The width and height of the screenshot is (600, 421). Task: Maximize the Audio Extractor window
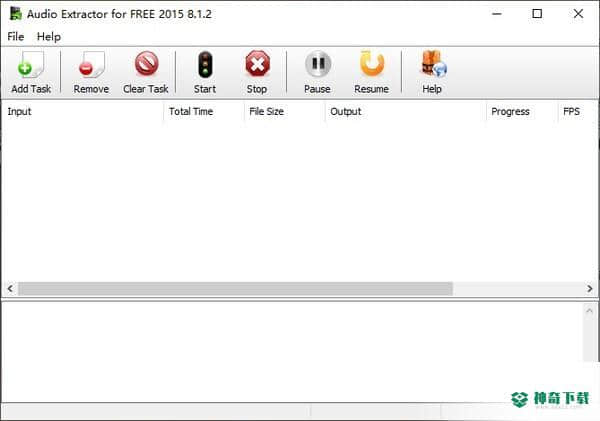coord(537,14)
